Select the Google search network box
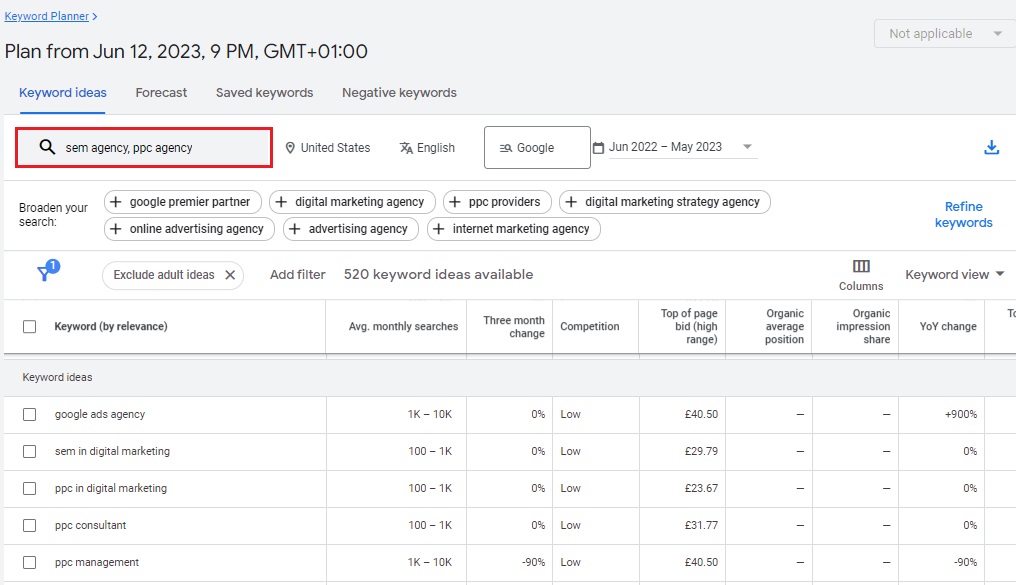1016x585 pixels. pos(537,148)
